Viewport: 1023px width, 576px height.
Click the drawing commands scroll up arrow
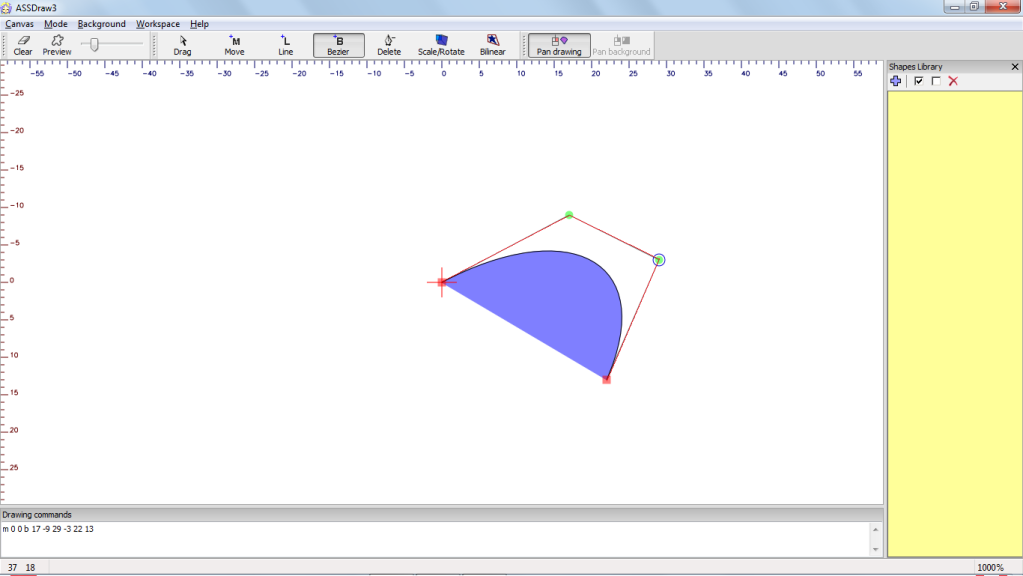point(876,530)
